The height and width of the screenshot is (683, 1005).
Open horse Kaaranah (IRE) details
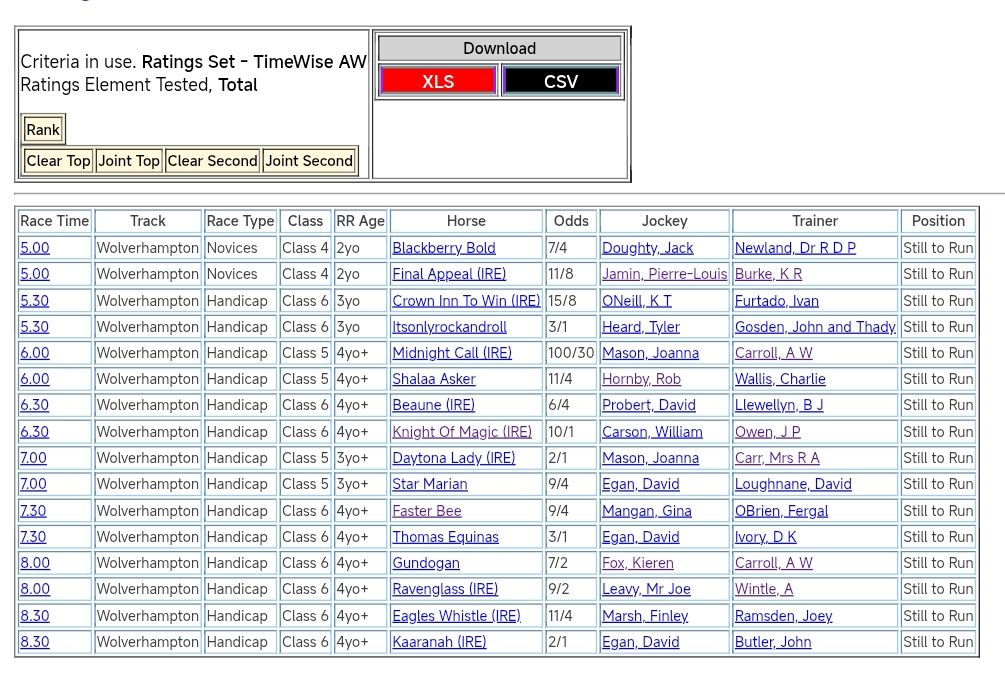pos(439,642)
